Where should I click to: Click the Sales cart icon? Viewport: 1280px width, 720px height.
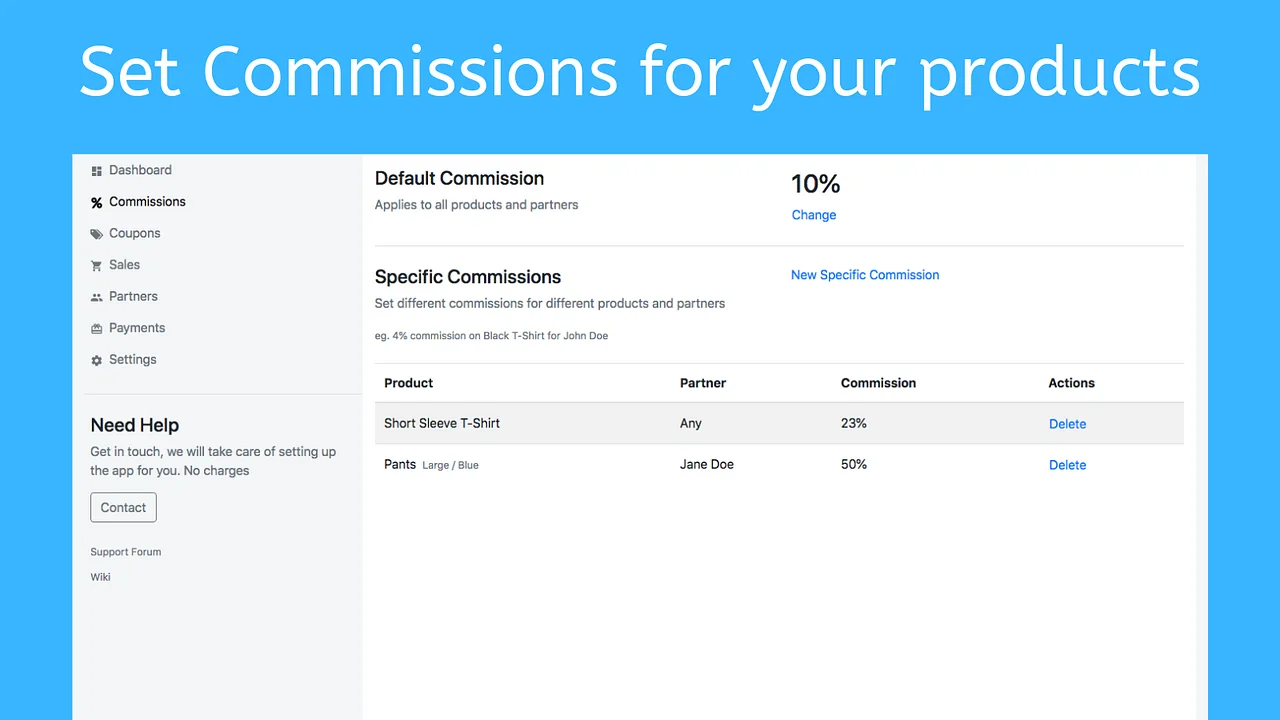point(96,266)
